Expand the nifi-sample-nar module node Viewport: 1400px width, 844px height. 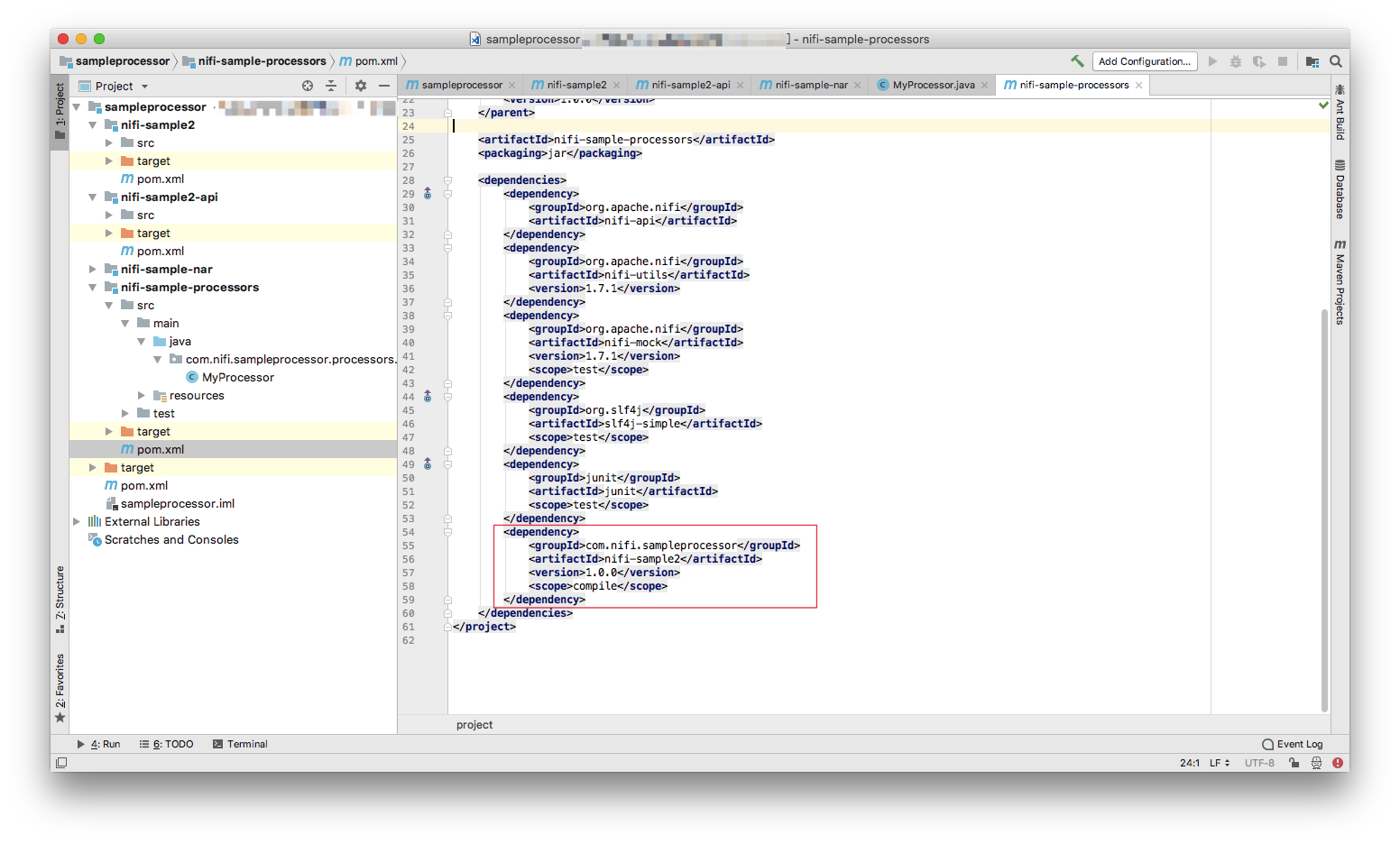pos(93,270)
